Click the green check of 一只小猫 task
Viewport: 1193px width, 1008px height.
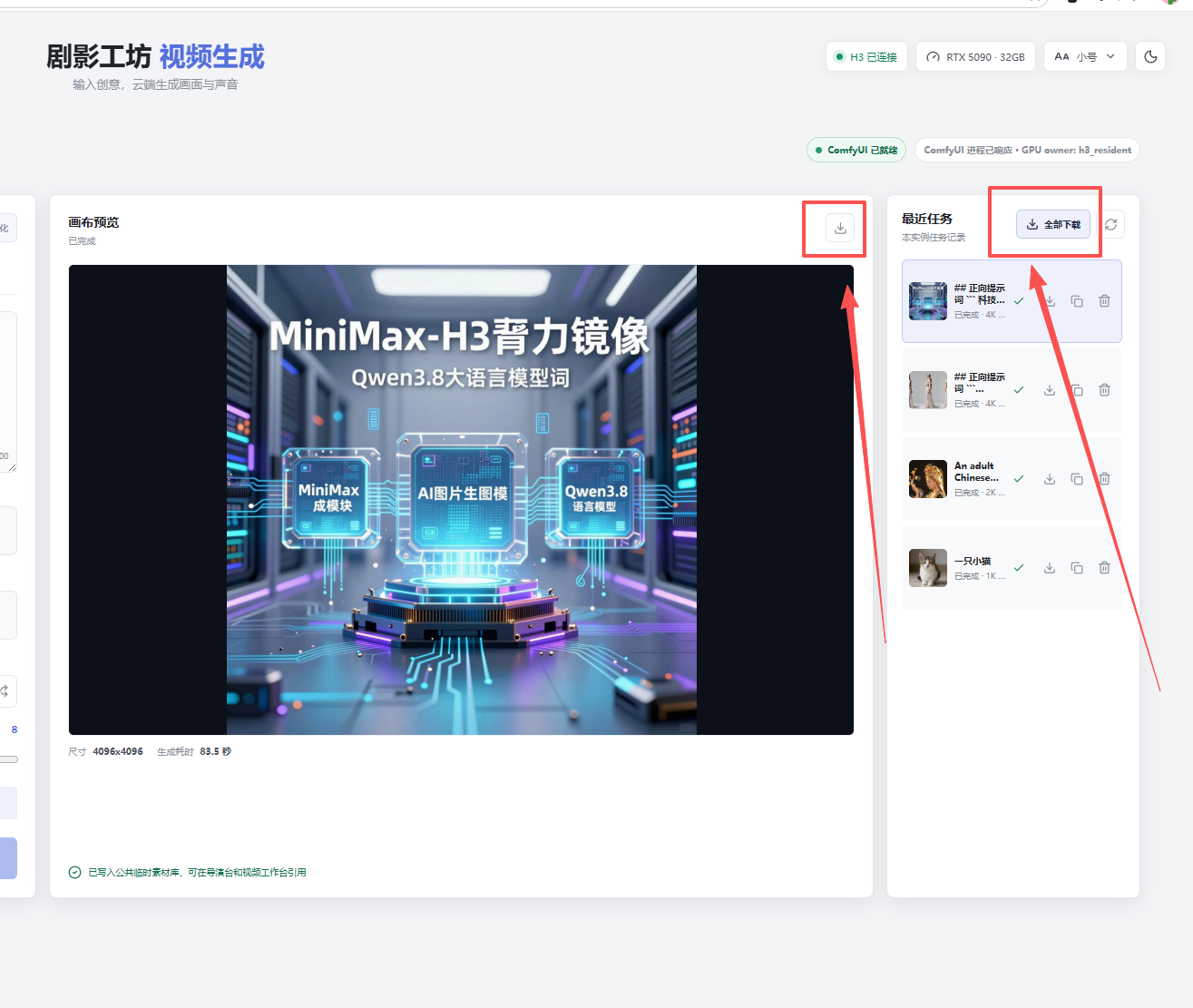1019,568
